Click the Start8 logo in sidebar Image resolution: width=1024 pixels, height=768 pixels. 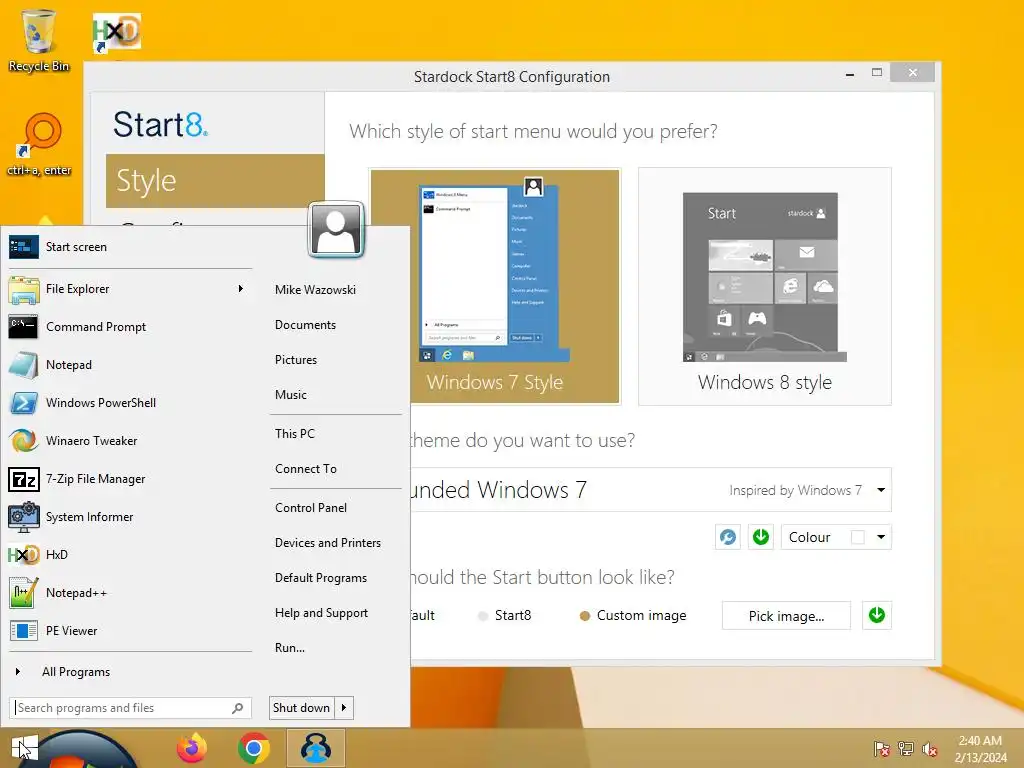(x=161, y=124)
